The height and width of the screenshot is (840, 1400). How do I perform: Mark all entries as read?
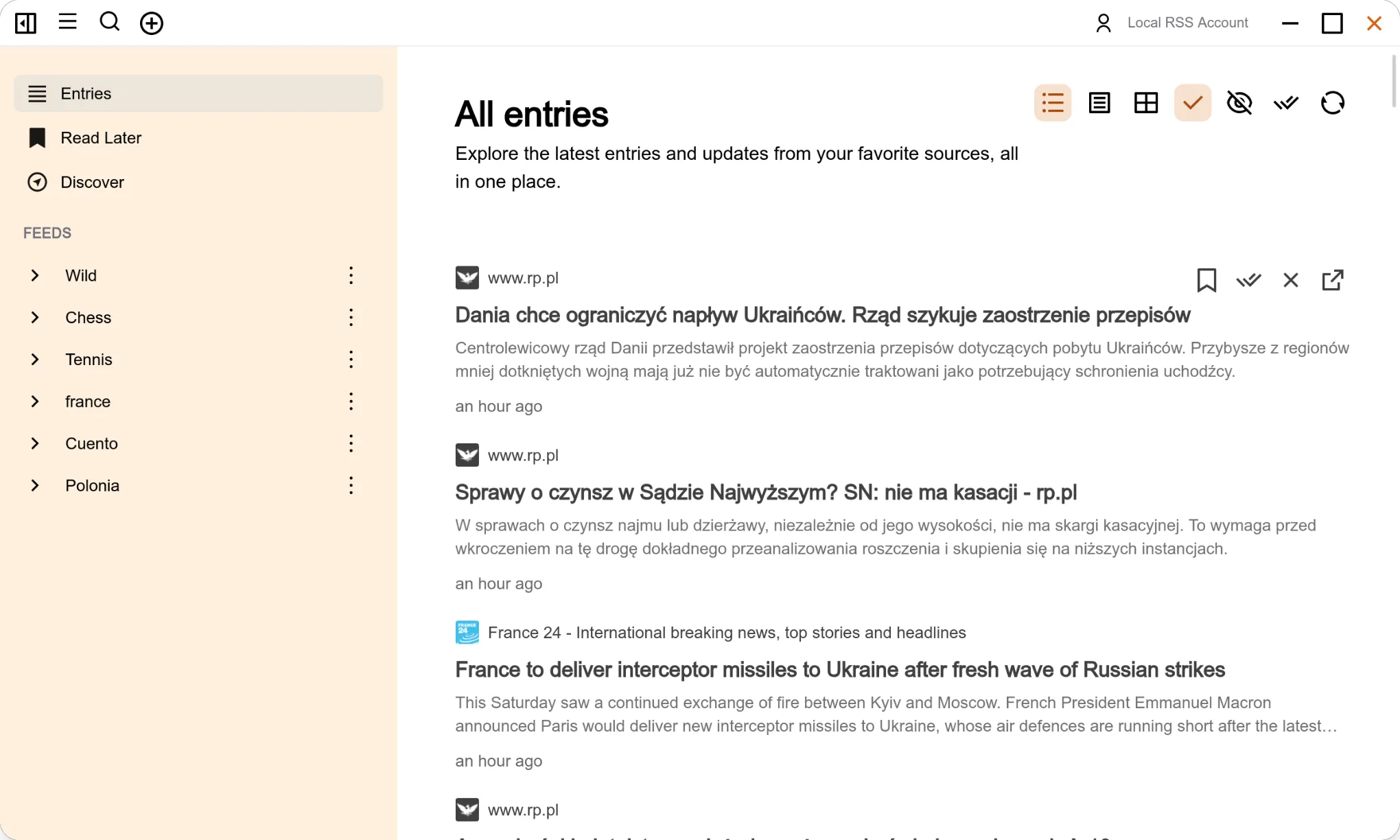1285,103
